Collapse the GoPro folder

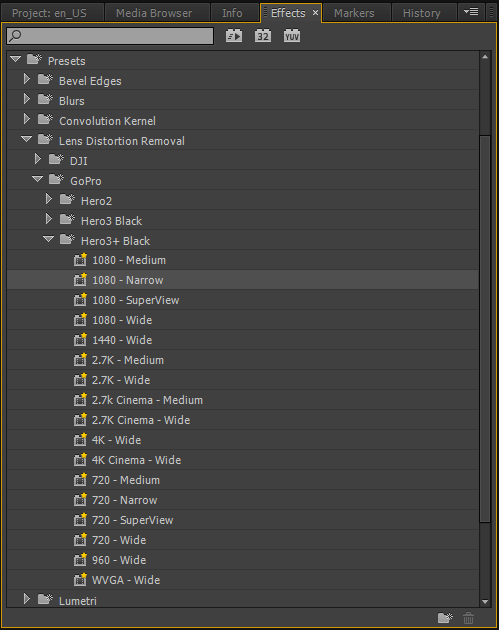[x=37, y=180]
